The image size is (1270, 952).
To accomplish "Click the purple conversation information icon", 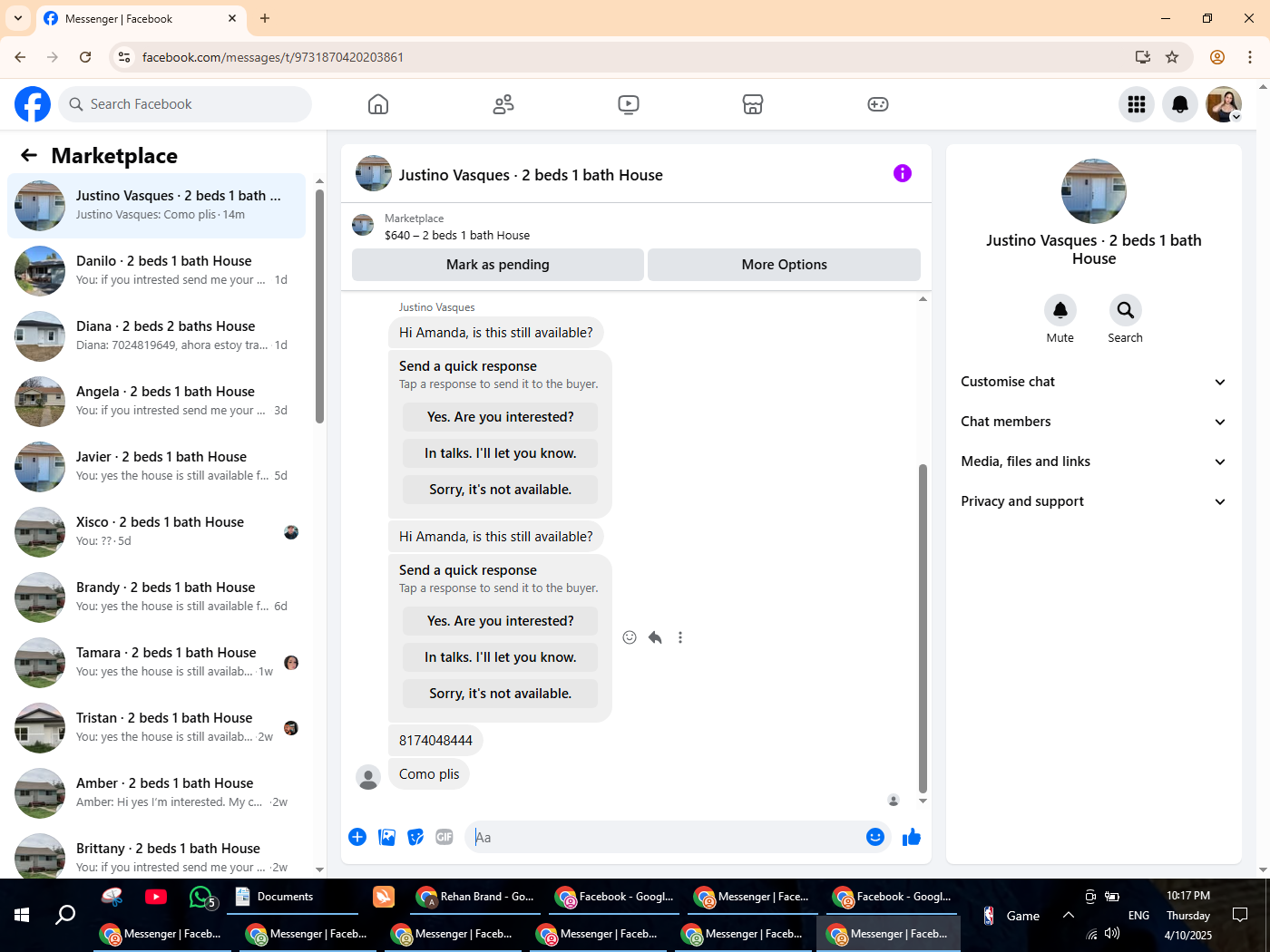I will [x=903, y=173].
